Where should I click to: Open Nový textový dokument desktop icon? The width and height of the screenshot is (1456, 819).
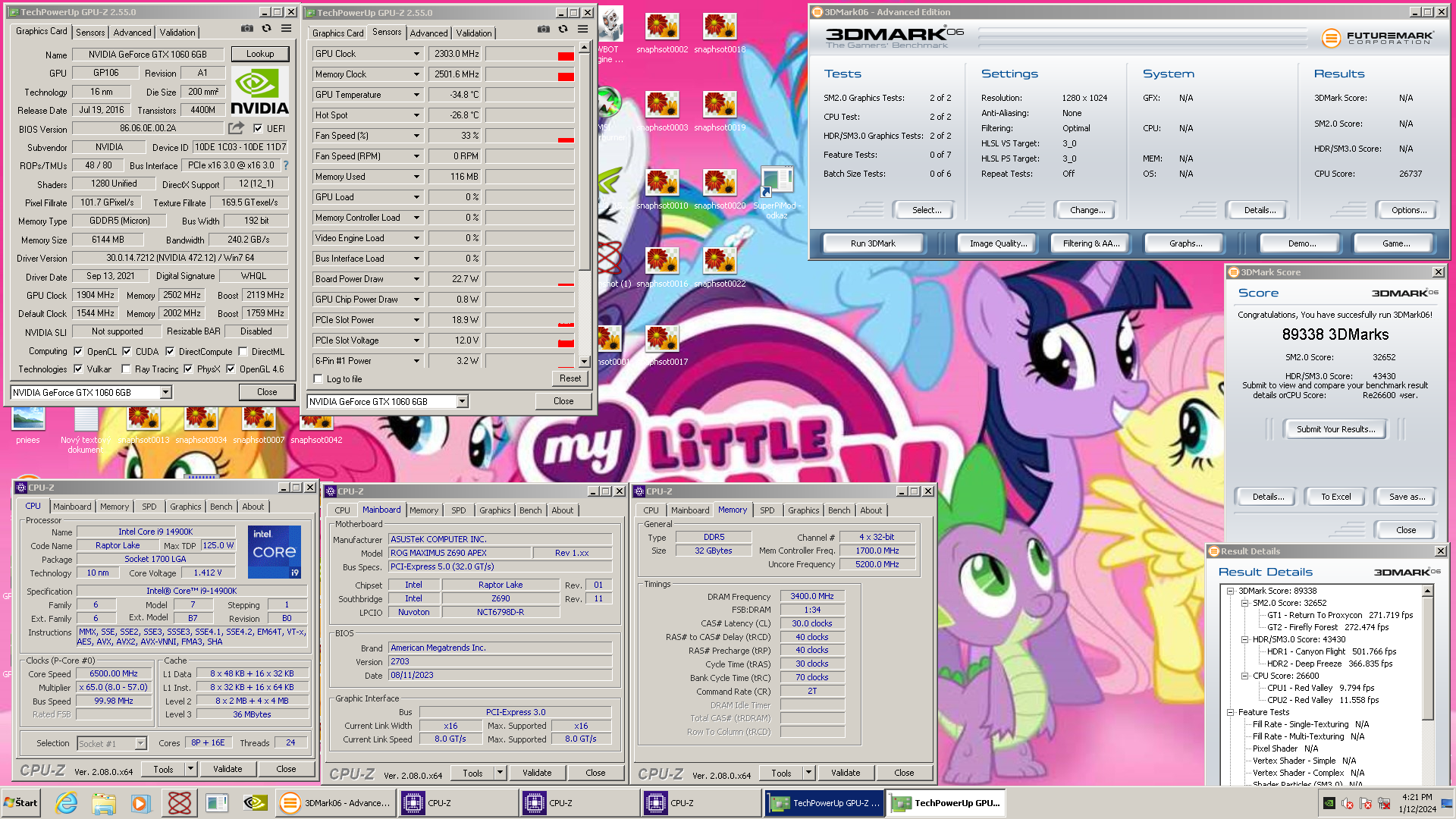coord(86,430)
